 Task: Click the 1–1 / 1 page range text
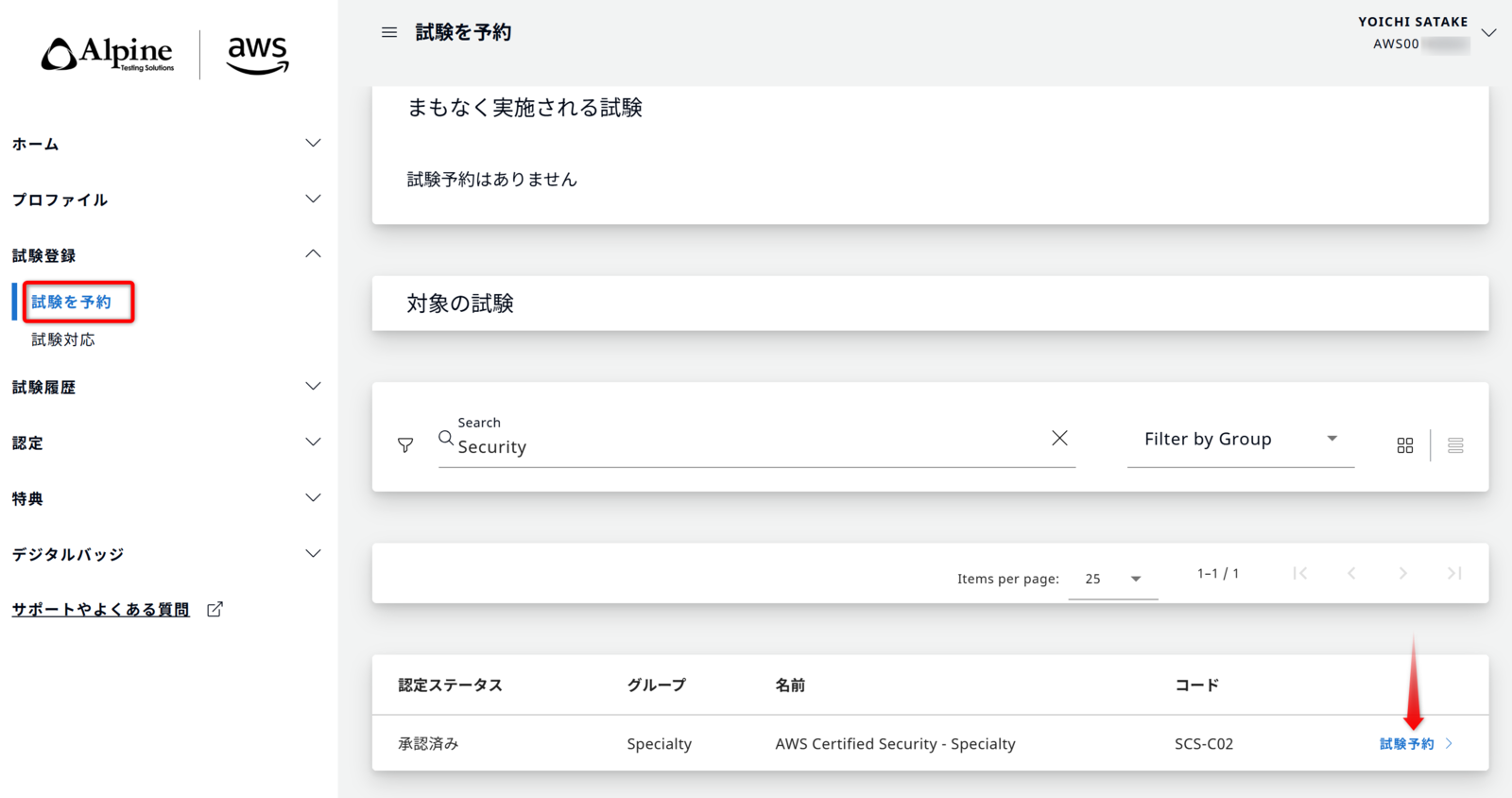pos(1218,573)
